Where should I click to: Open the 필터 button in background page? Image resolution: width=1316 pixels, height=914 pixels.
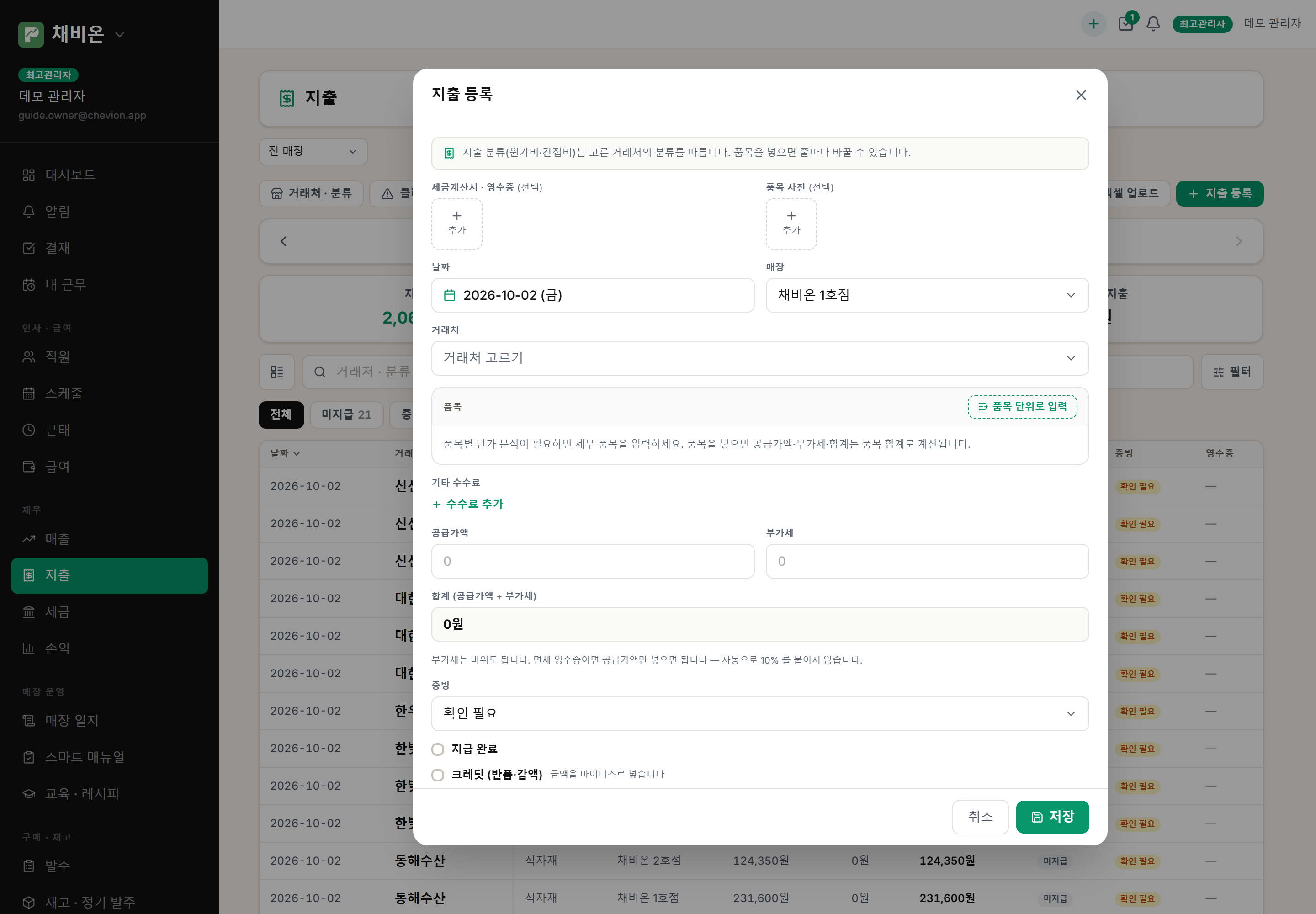(1232, 372)
